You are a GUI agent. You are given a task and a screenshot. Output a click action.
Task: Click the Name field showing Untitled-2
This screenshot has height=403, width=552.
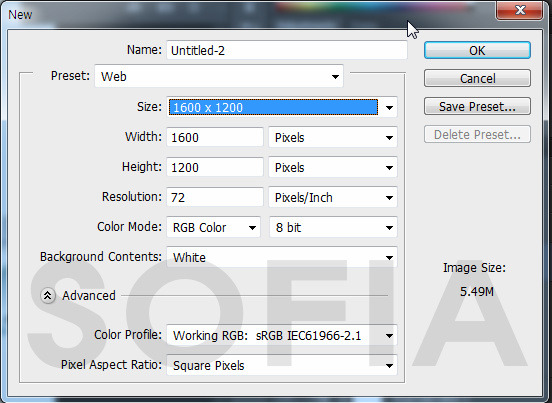pos(287,50)
